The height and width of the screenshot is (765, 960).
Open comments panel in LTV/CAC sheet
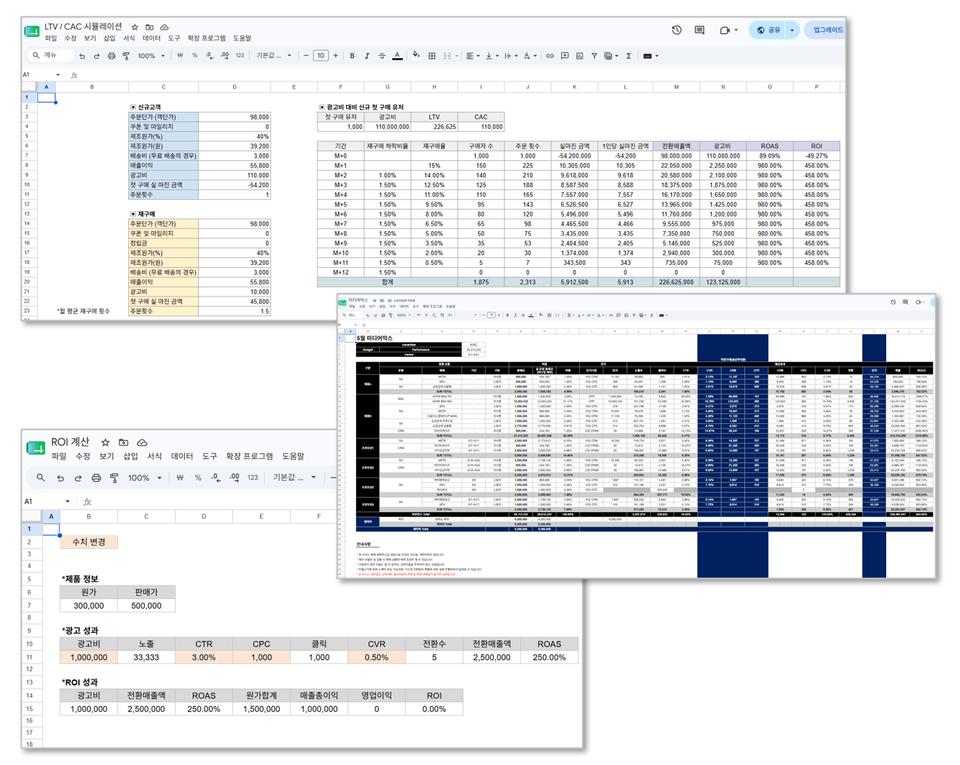coord(699,30)
